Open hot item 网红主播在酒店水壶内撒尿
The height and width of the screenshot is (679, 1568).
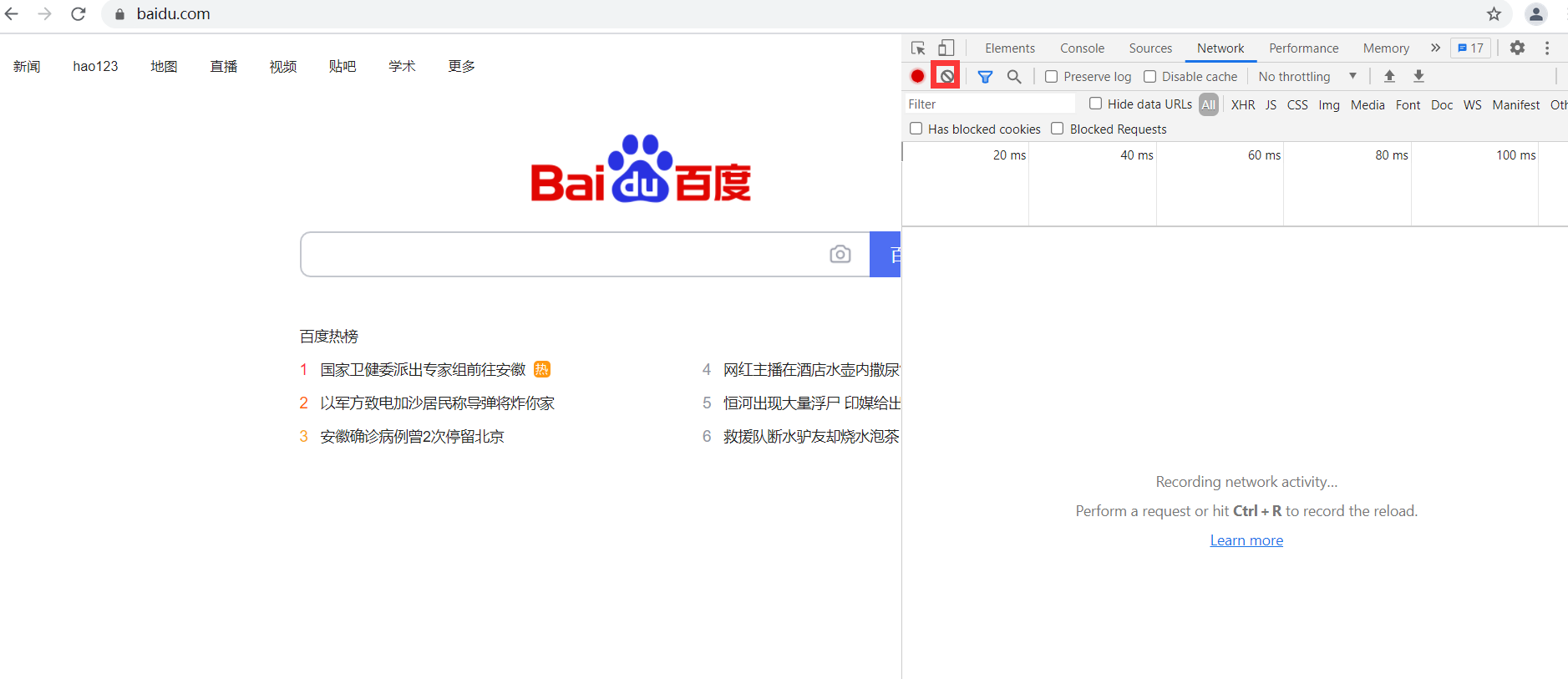(811, 369)
